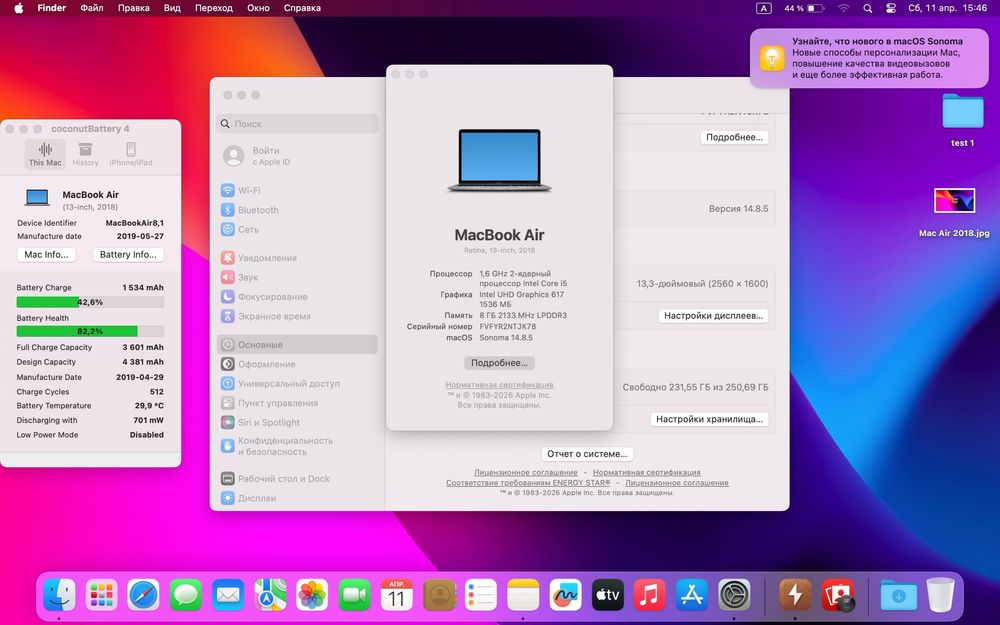
Task: Open Mail app in the Dock
Action: click(228, 596)
